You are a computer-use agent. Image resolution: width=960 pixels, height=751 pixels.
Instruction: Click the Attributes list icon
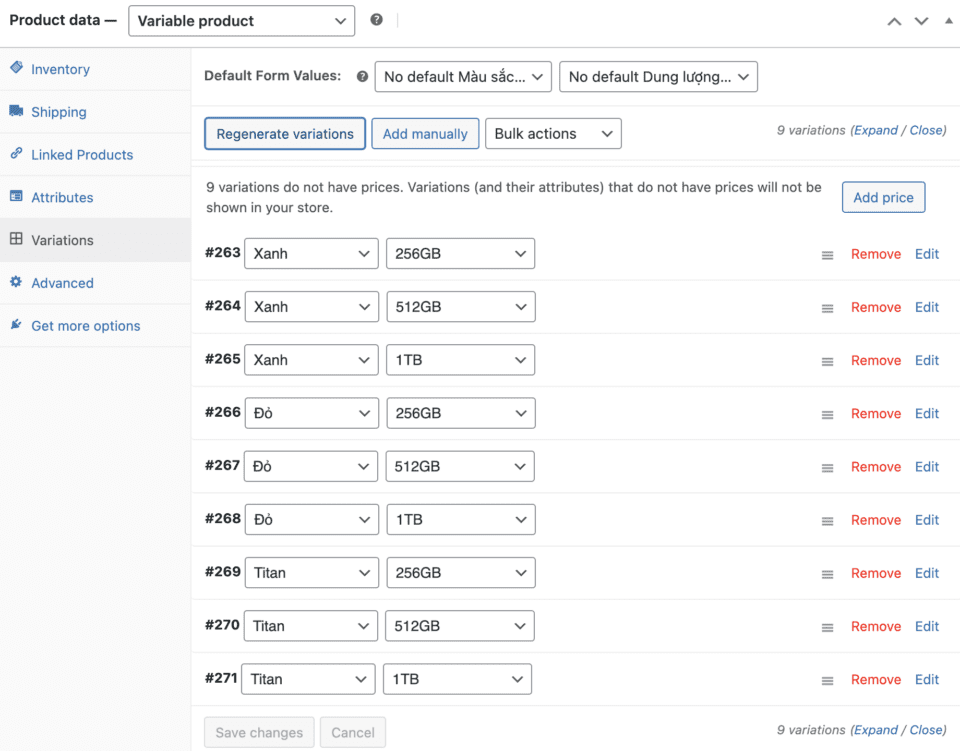click(x=17, y=196)
